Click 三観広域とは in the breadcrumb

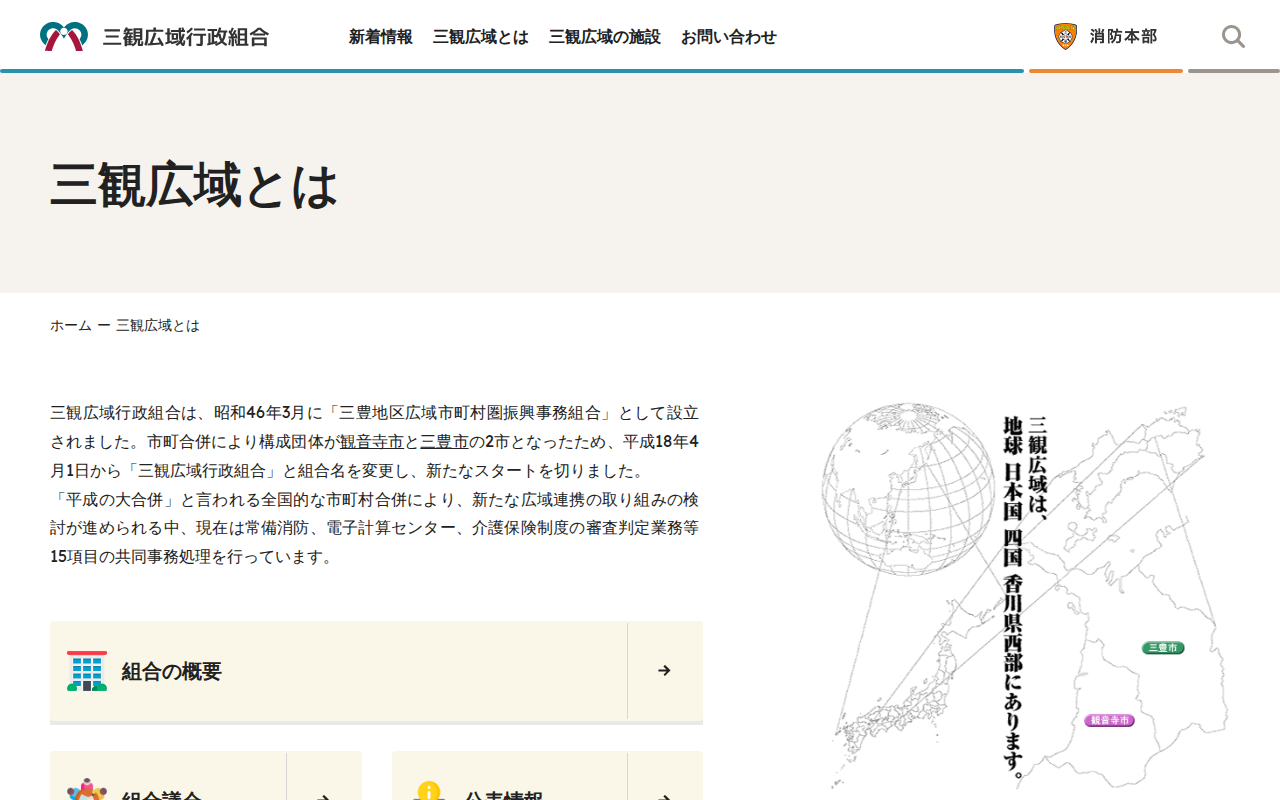[158, 326]
